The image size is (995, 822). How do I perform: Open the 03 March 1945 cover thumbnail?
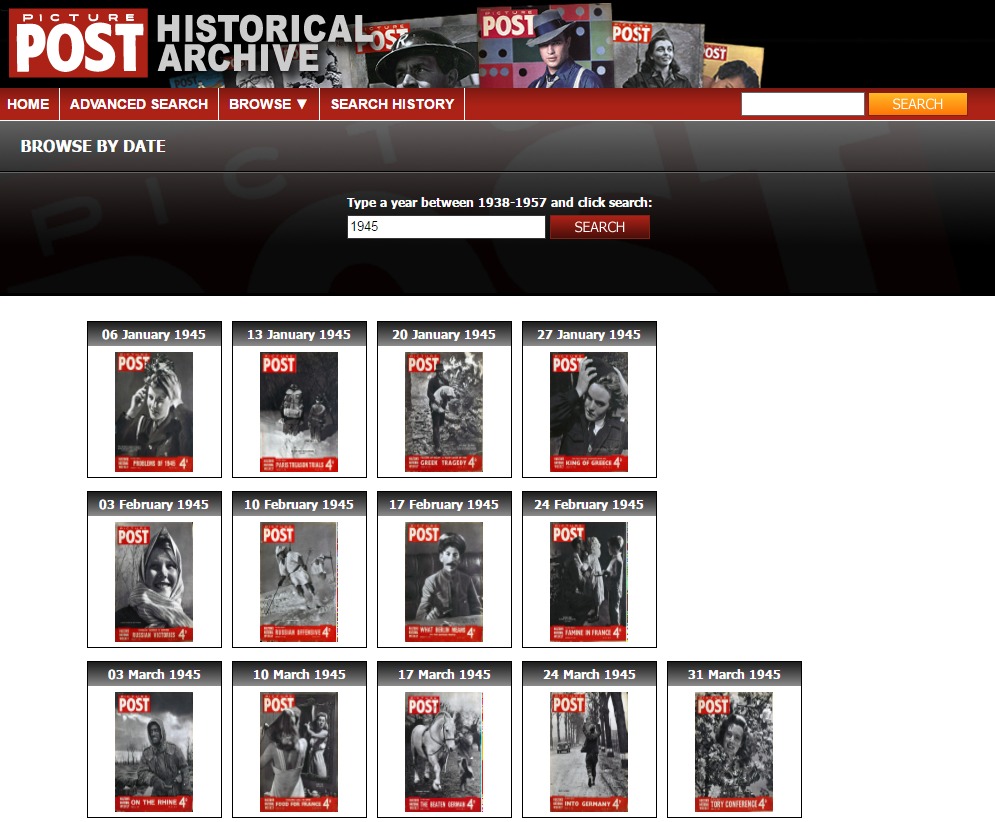(154, 752)
